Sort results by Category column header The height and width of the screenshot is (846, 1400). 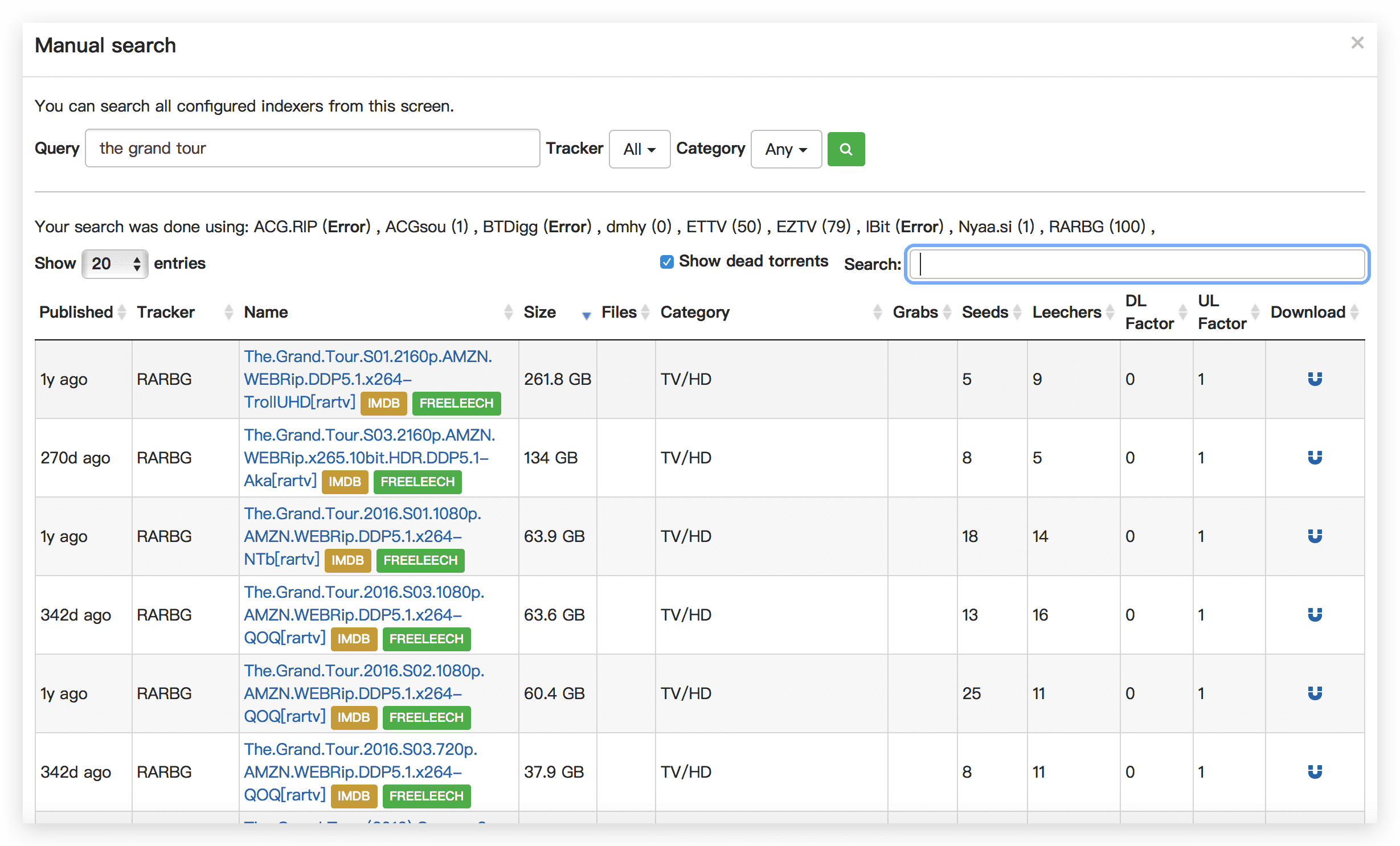coord(771,312)
